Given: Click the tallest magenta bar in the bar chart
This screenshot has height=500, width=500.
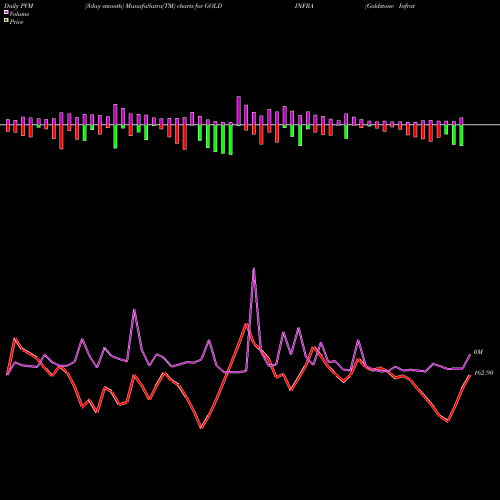Looking at the screenshot, I should (x=239, y=111).
